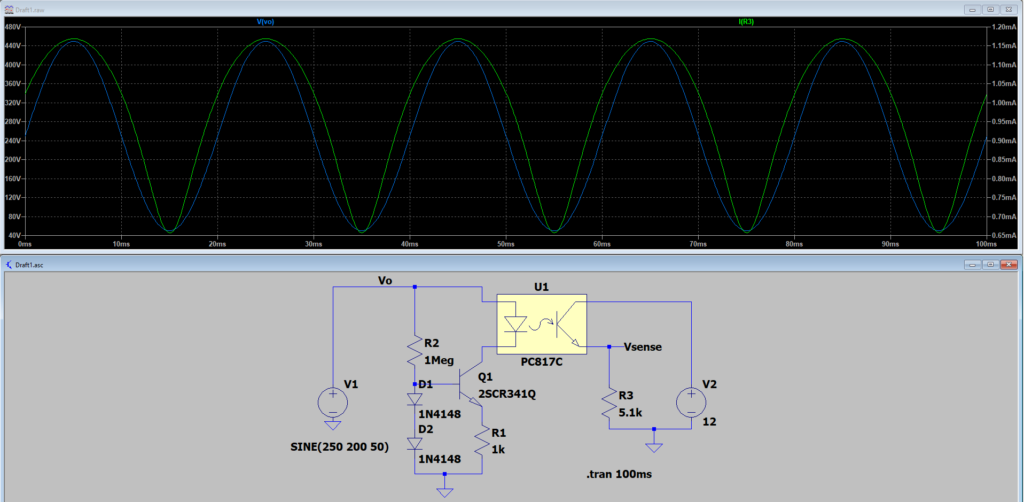Click the D1 diode symbol

[x=414, y=399]
